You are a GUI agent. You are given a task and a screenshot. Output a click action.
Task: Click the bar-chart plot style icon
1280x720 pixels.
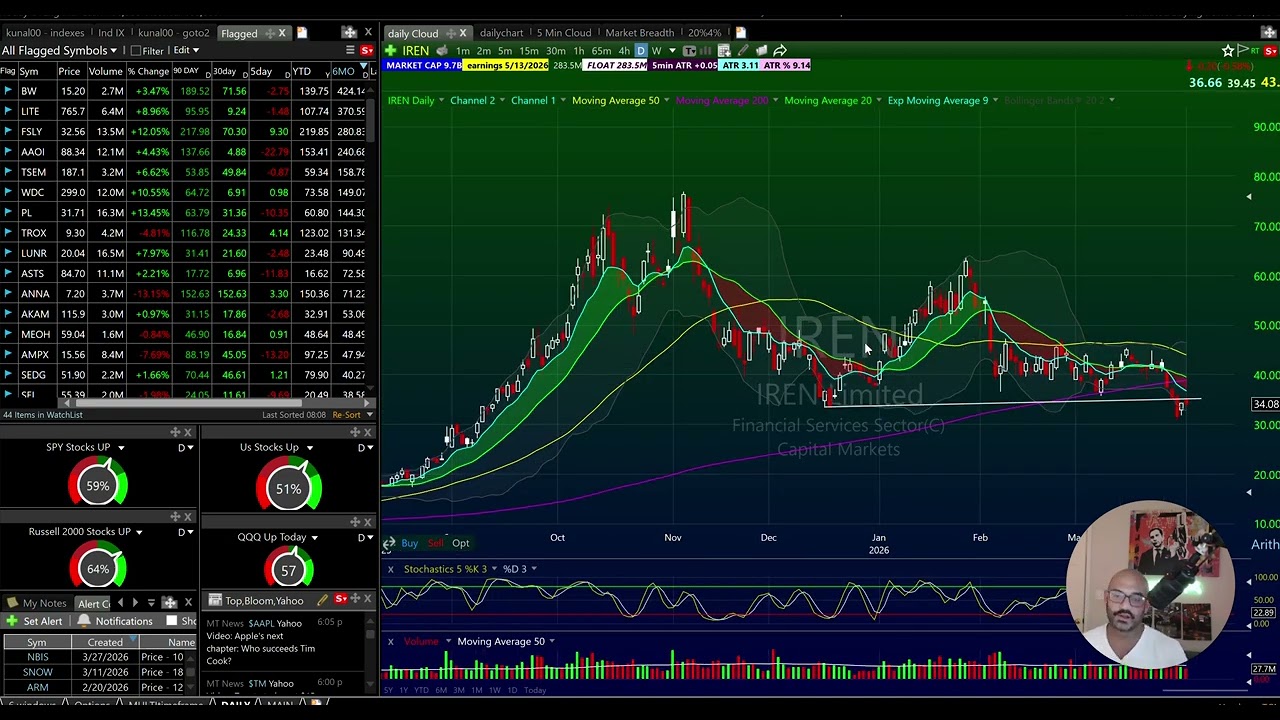tap(707, 50)
